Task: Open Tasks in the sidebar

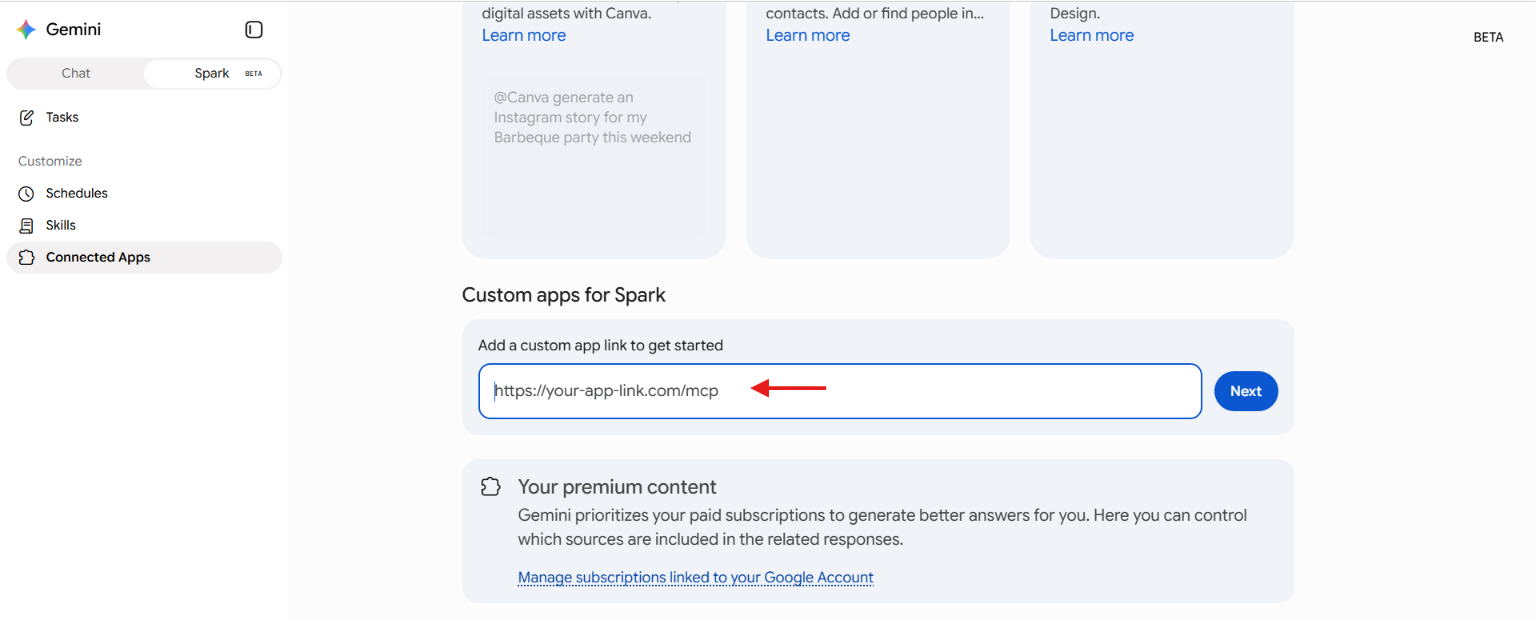Action: [x=144, y=117]
